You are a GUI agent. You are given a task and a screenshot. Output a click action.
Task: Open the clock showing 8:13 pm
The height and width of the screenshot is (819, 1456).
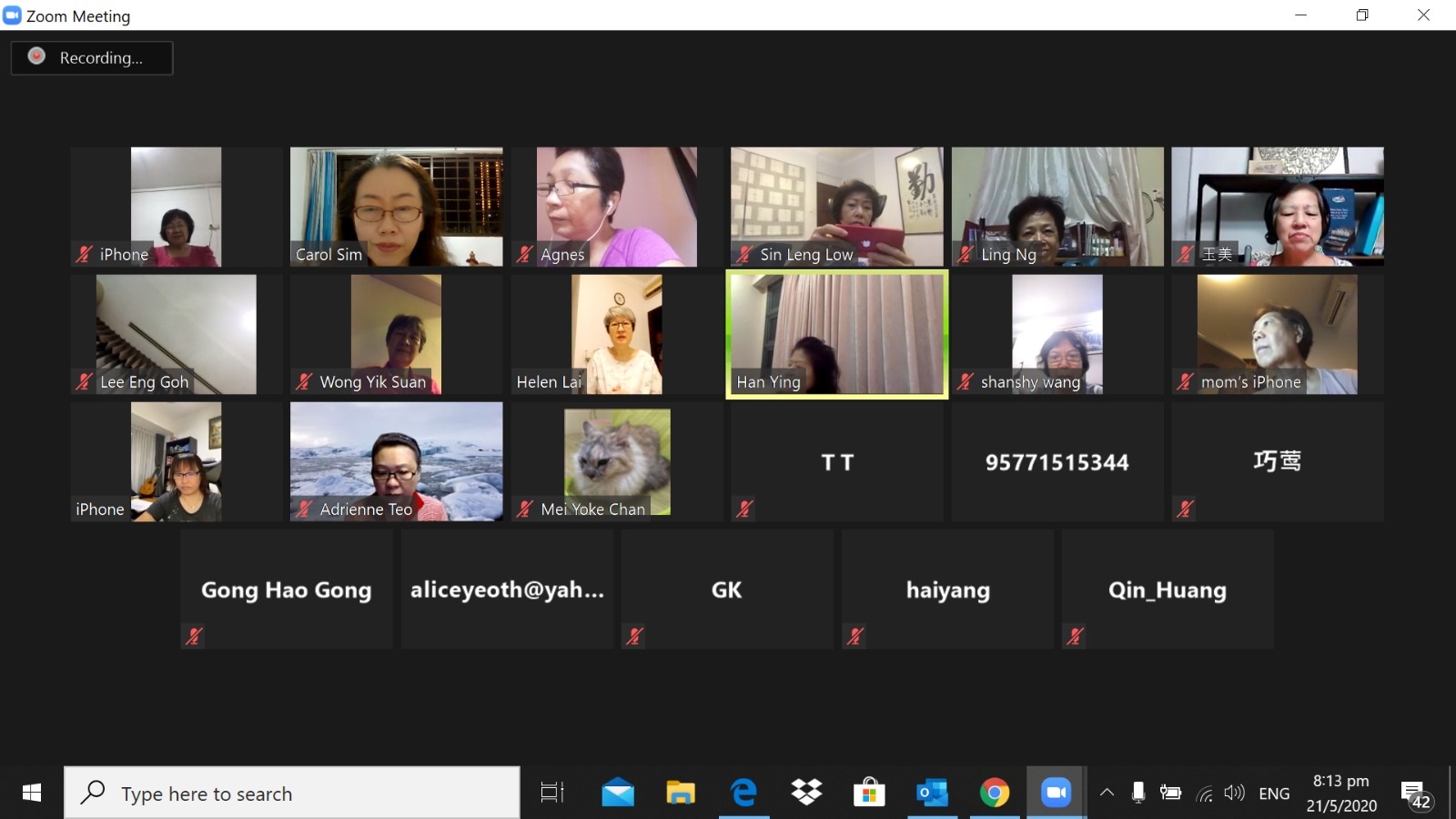[x=1341, y=794]
